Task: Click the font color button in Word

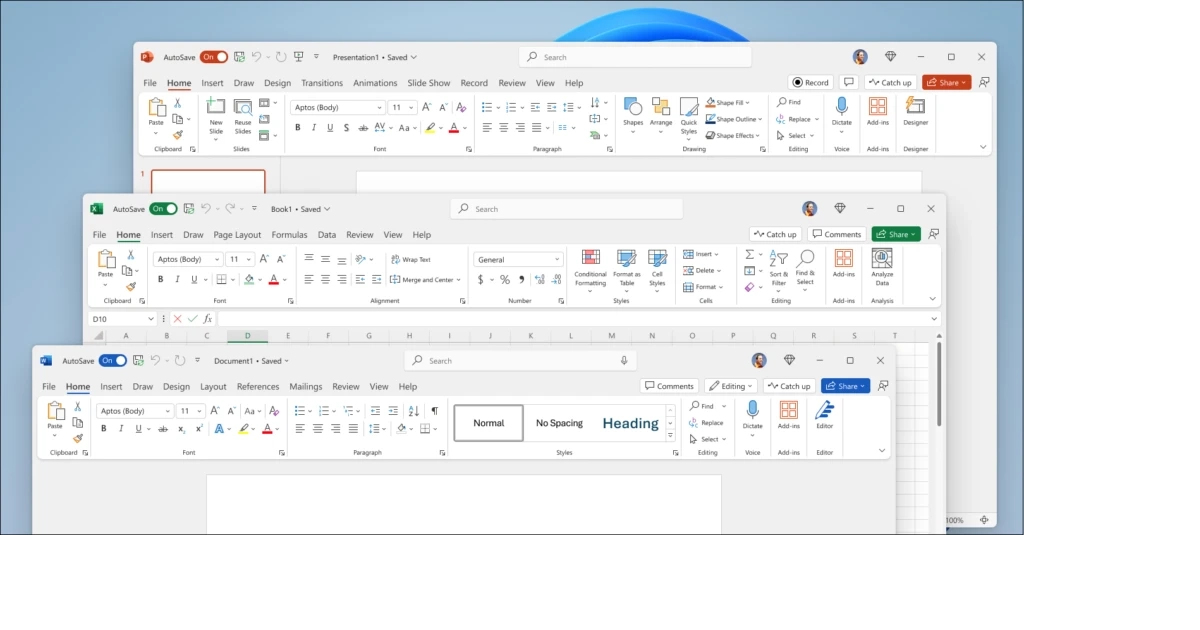Action: point(266,429)
